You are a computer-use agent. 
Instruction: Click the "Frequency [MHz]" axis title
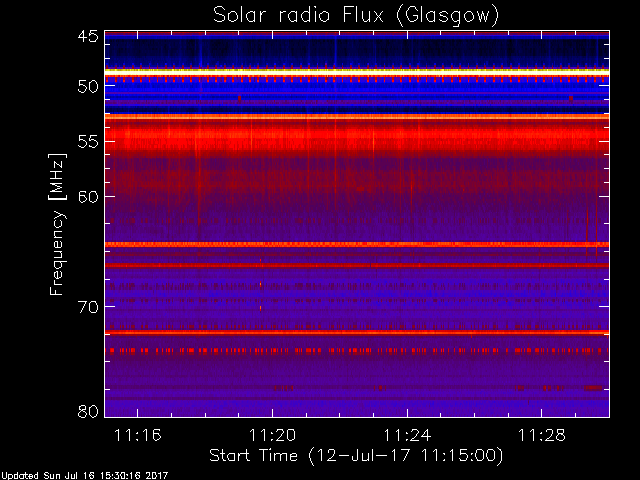coord(57,224)
